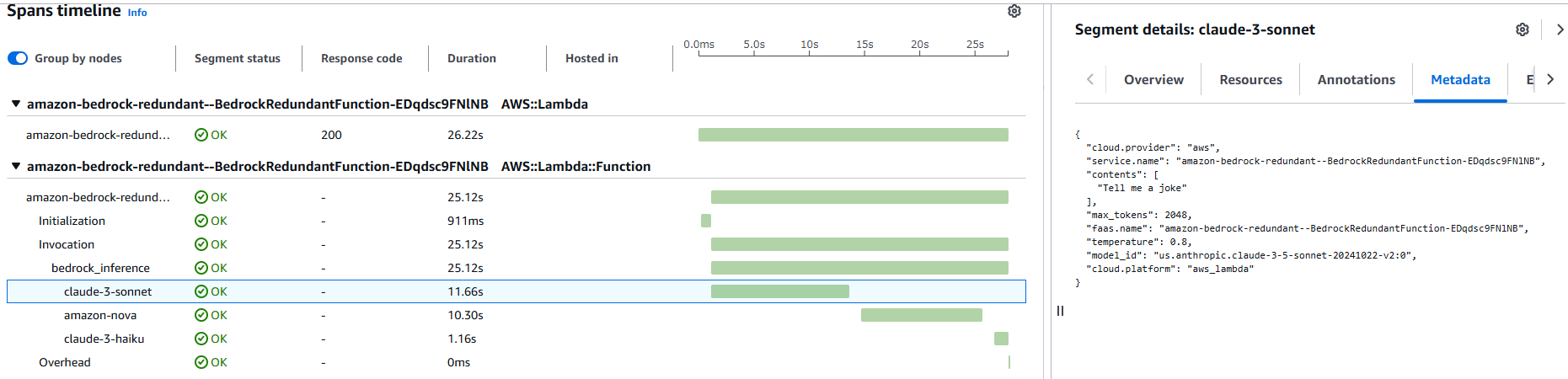
Task: Click the OK status icon for Overhead
Action: pos(201,362)
